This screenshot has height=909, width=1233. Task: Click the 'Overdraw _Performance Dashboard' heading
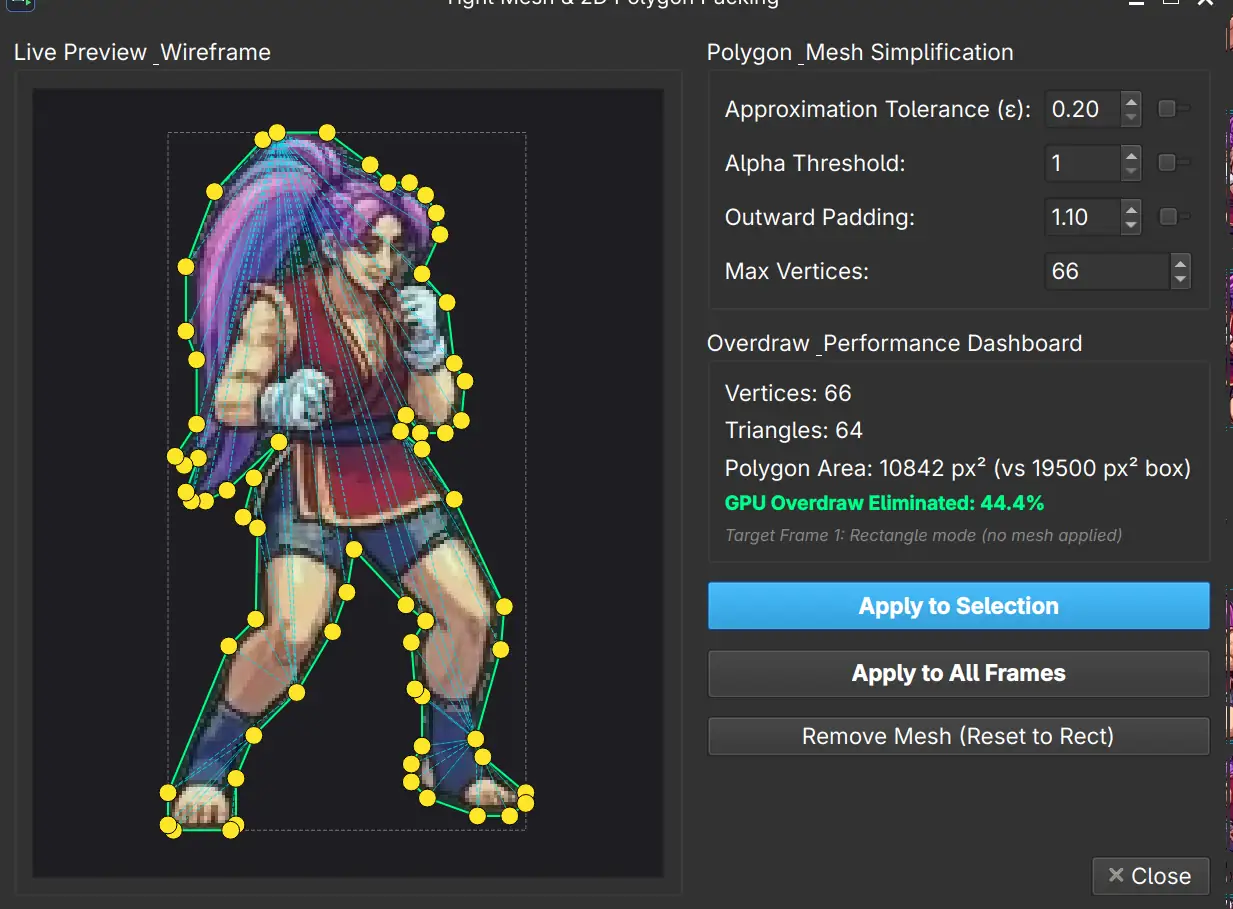894,343
